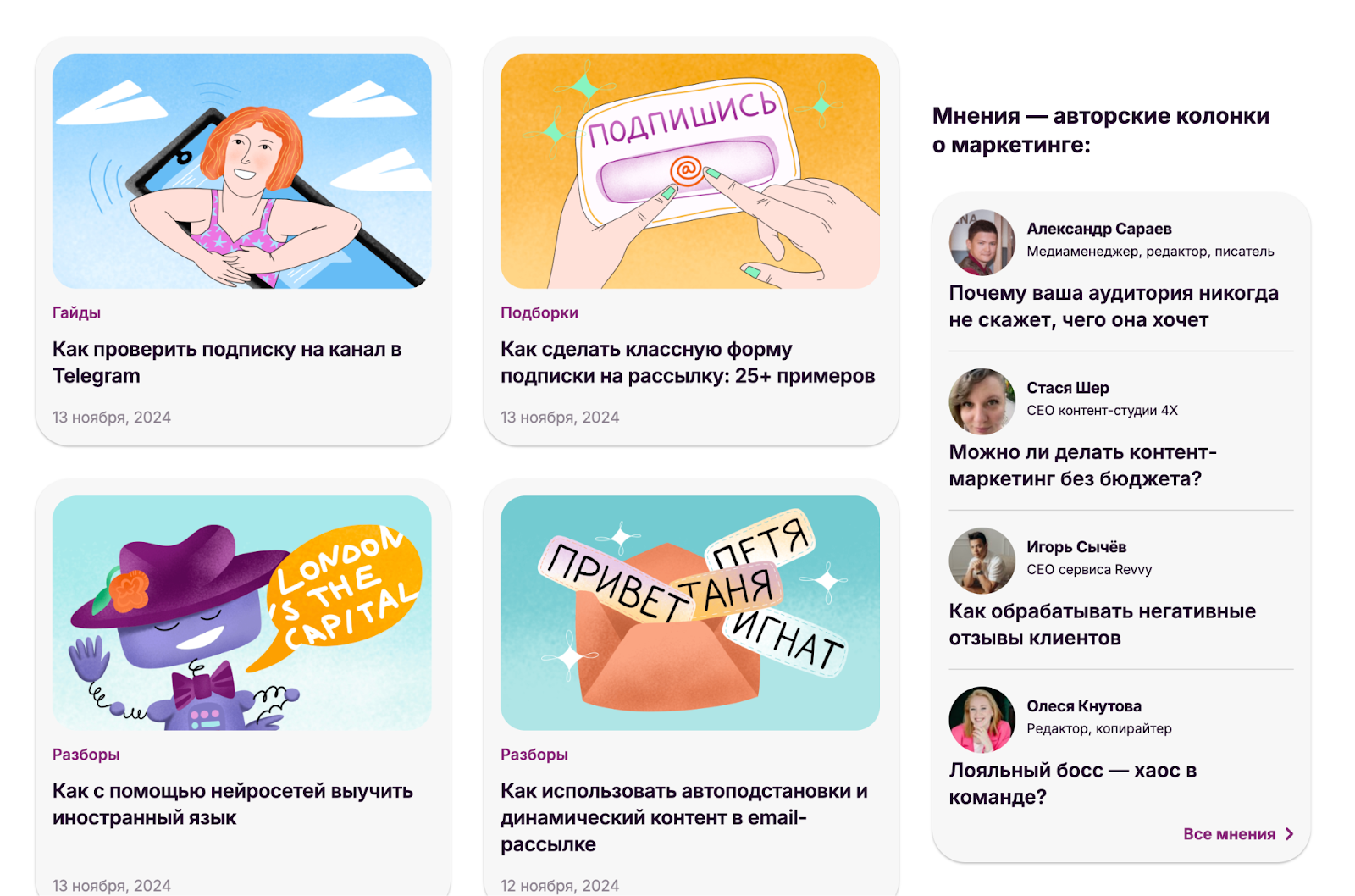Open column Можно ли делать контент-маркетинг без бюджета

coord(1082,465)
